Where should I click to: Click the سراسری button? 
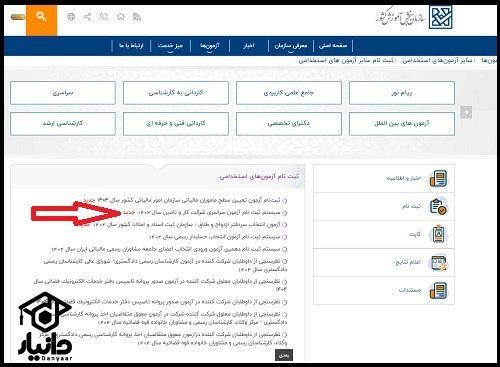[x=63, y=93]
